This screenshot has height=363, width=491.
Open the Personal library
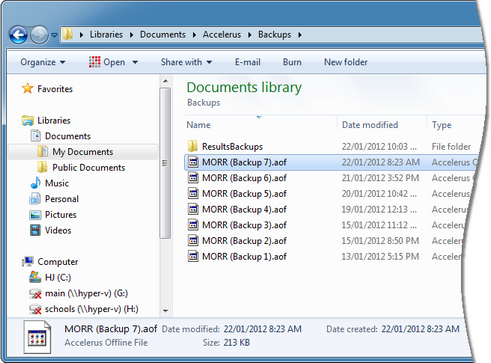click(x=62, y=199)
